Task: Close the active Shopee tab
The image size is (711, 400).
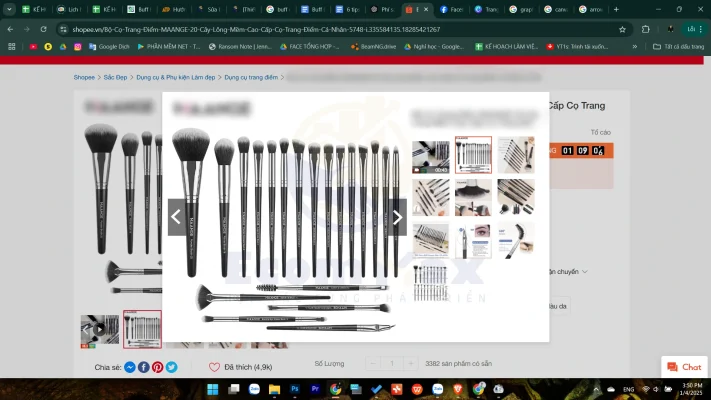Action: tap(426, 9)
